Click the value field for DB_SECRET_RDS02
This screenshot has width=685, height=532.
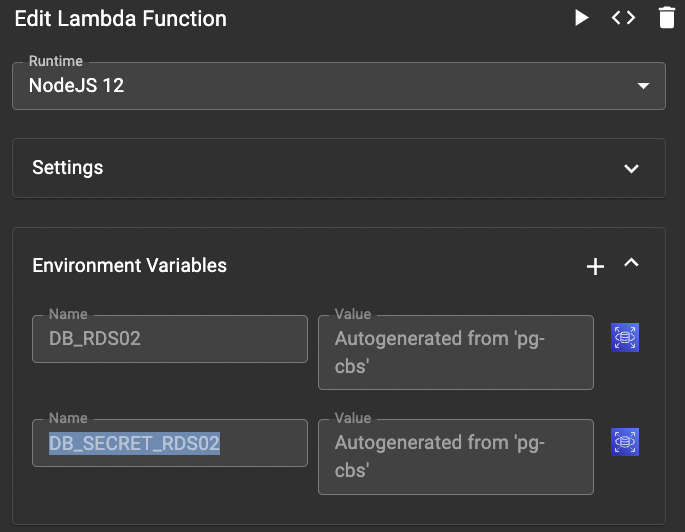coord(455,456)
